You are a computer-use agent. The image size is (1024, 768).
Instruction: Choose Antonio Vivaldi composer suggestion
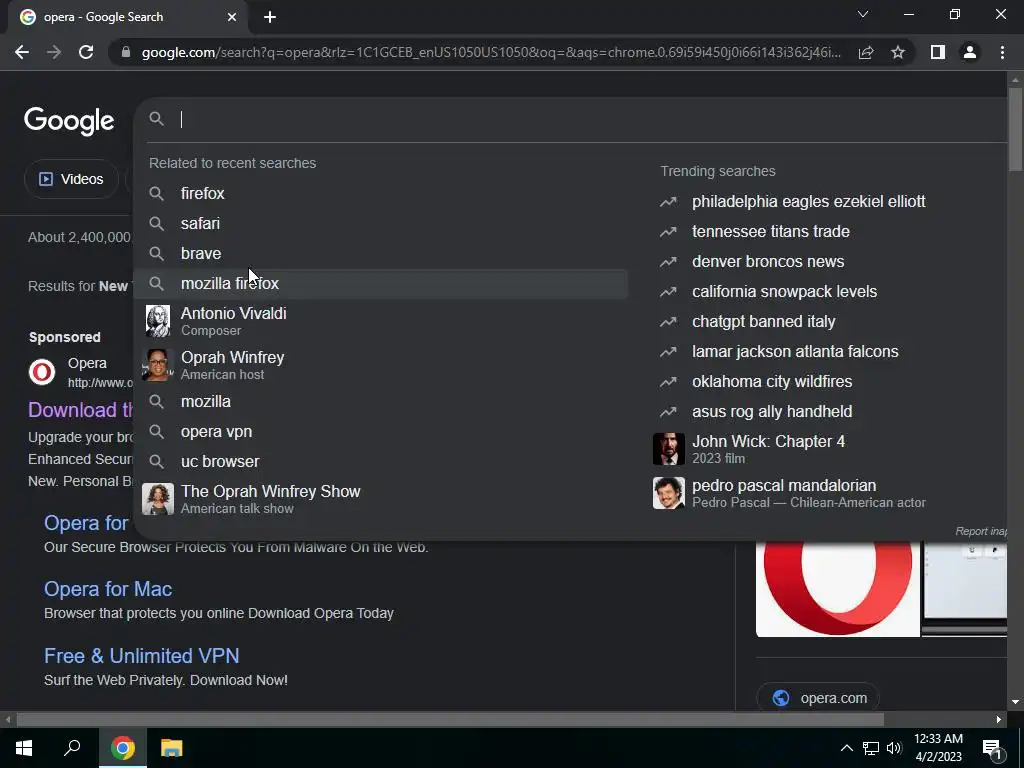381,321
